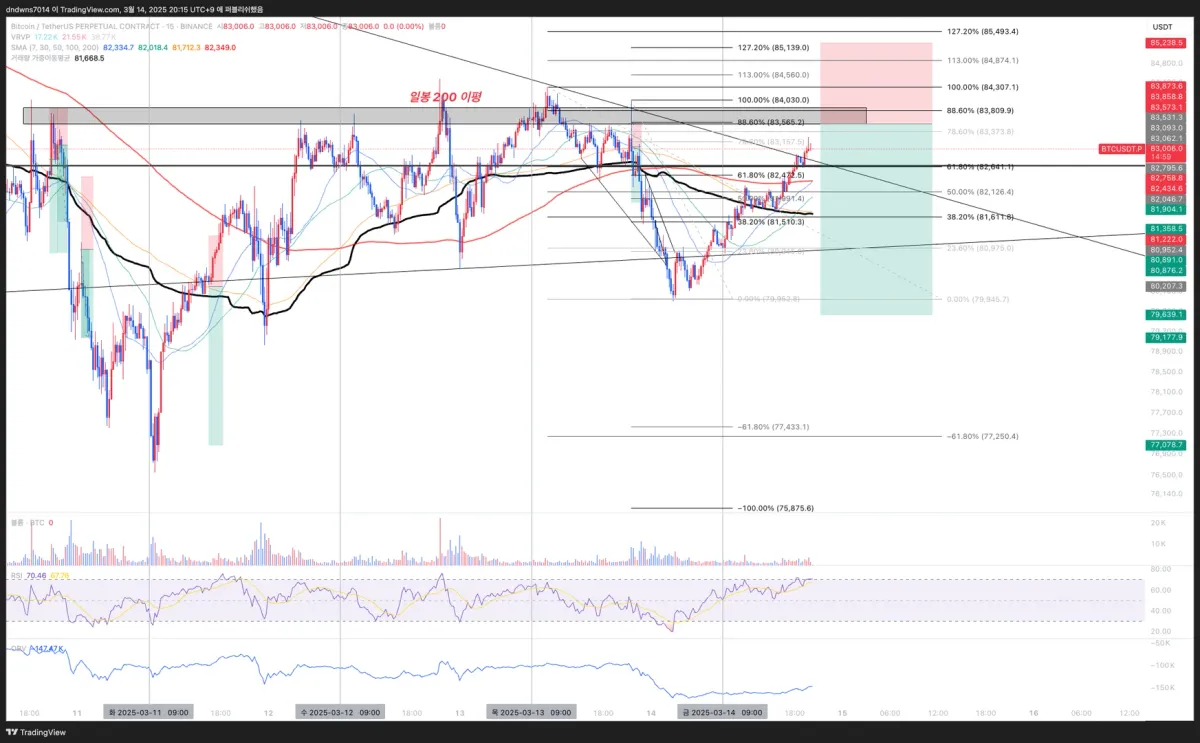Screen dimensions: 1200x743
Task: Open the SMA (7, 30, 50, 100, 200) indicator legend
Action: [53, 47]
